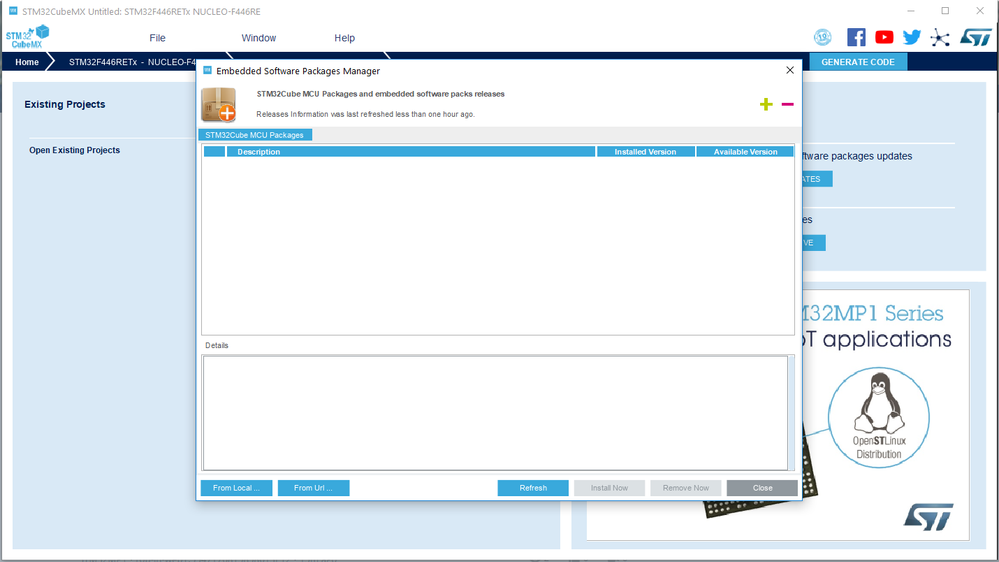
Task: Open the Window menu
Action: (x=259, y=38)
